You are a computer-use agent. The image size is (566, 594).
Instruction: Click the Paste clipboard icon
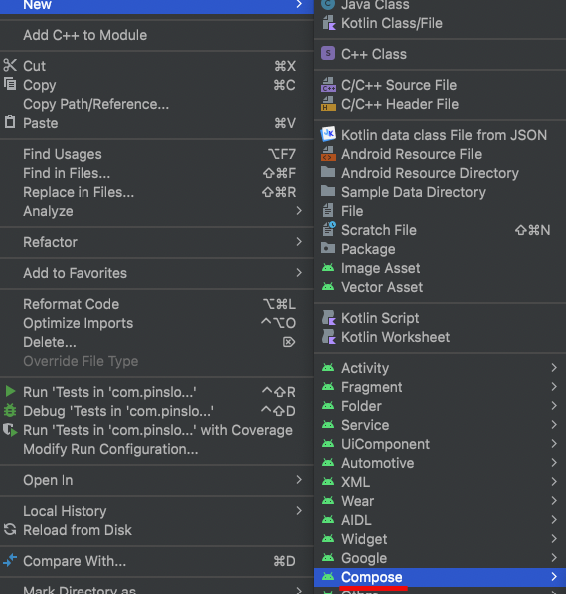pos(10,122)
